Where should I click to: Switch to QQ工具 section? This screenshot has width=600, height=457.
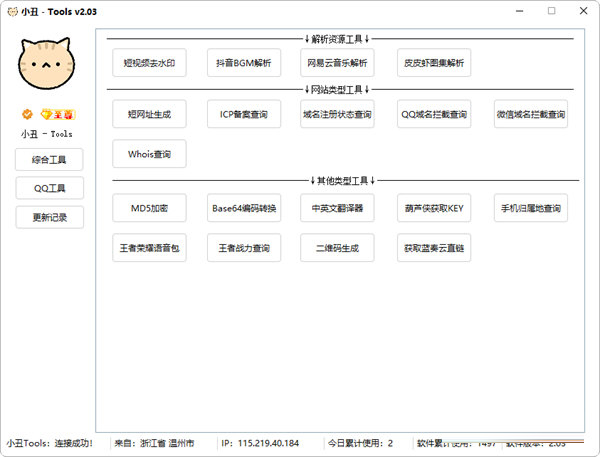(49, 188)
